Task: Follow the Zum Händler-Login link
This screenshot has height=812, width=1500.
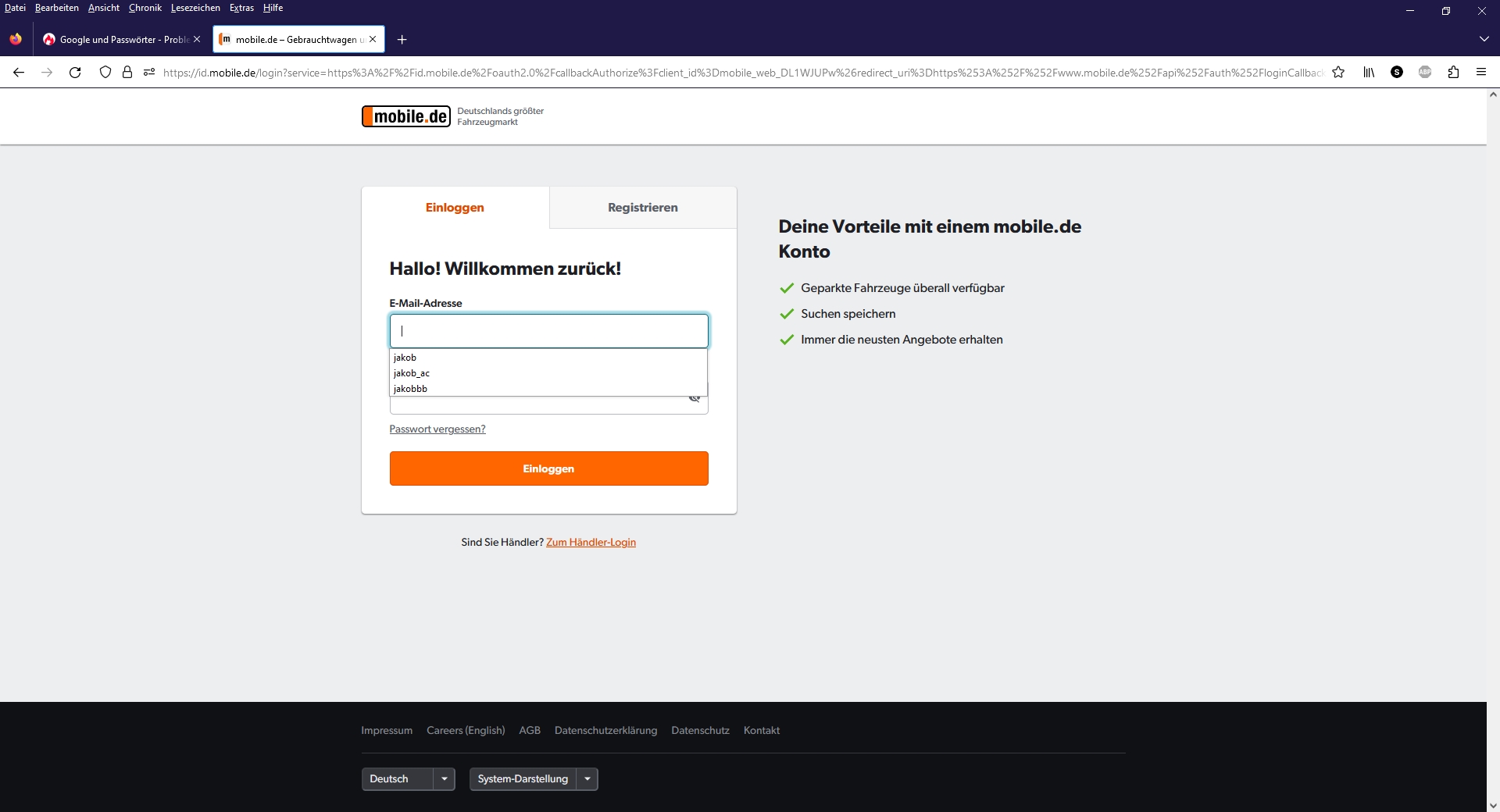Action: 591,543
